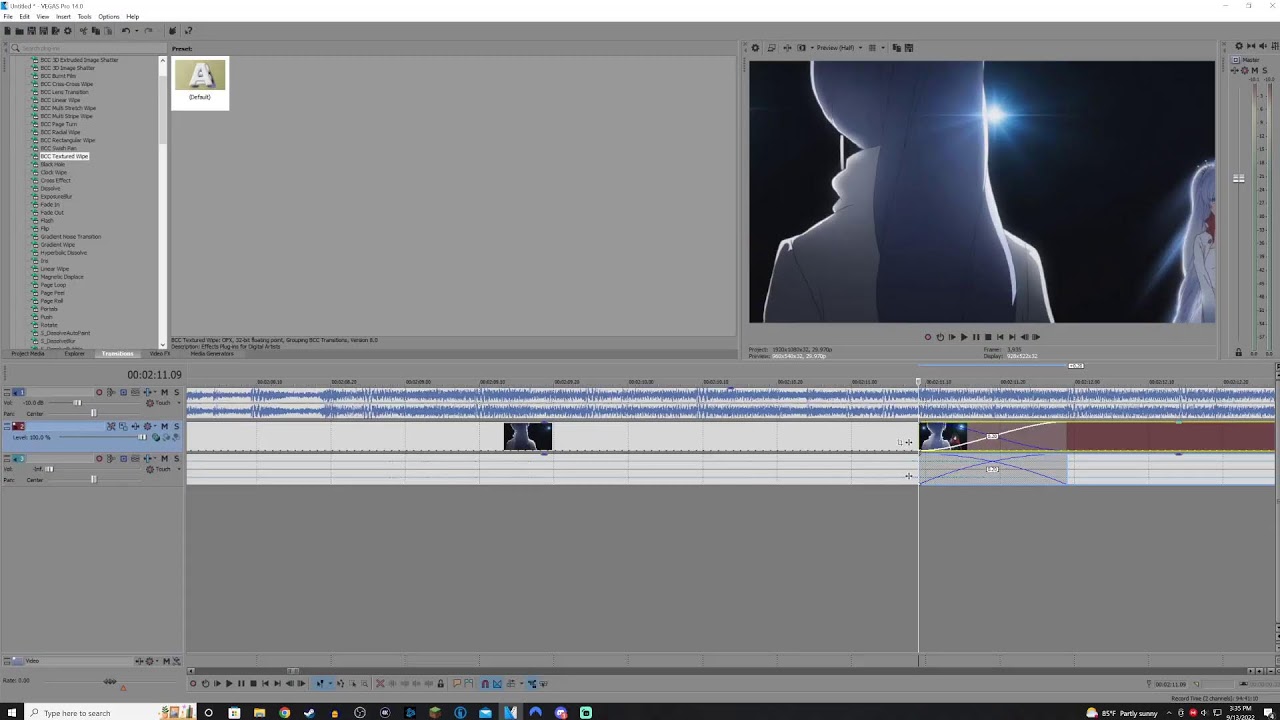Open the File menu
This screenshot has width=1280, height=720.
coord(8,16)
